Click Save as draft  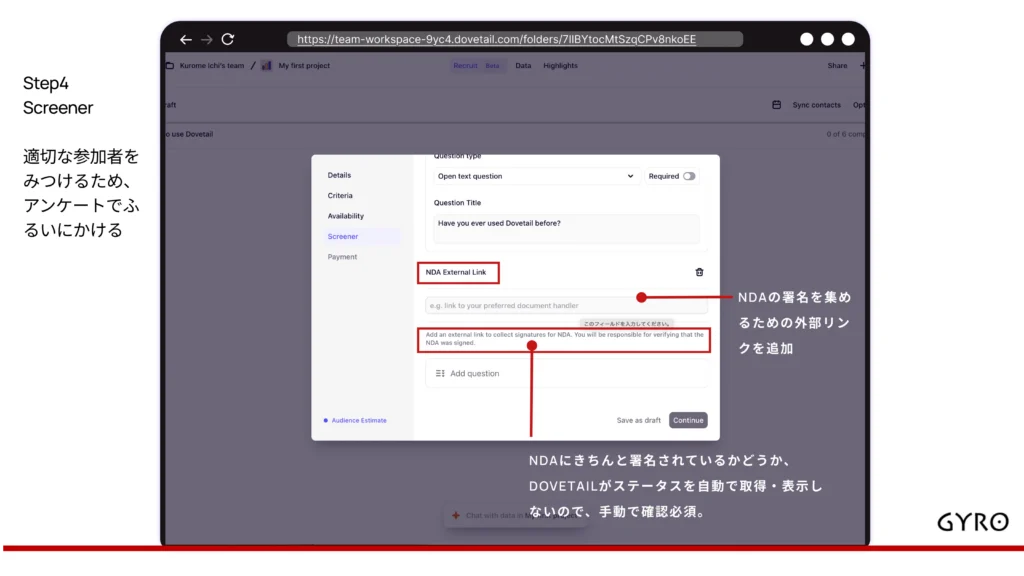coord(638,420)
